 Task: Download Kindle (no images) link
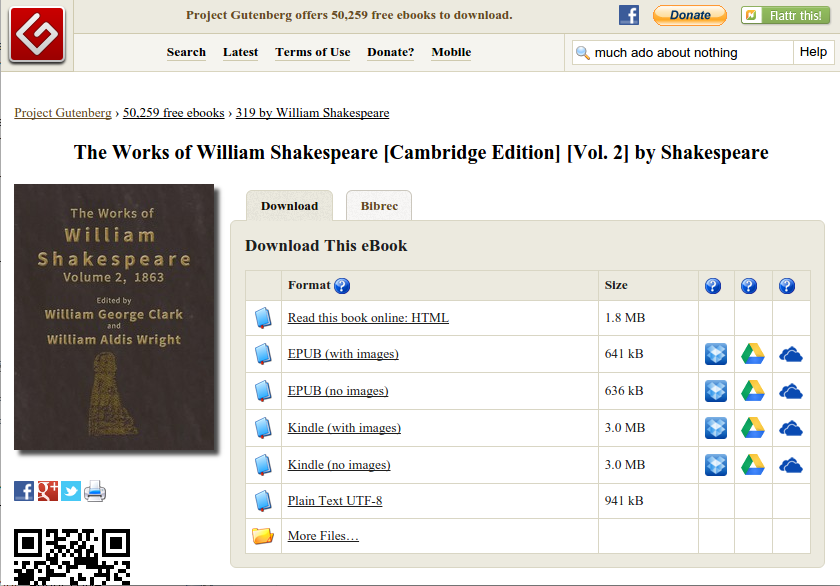point(339,465)
